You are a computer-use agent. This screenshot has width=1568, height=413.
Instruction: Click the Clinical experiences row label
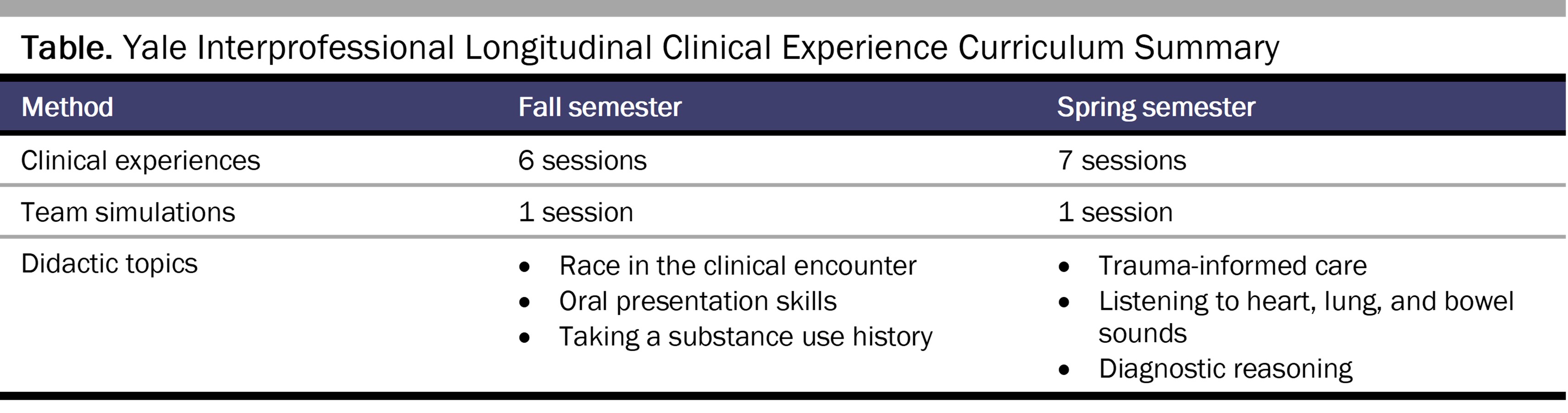(x=140, y=161)
